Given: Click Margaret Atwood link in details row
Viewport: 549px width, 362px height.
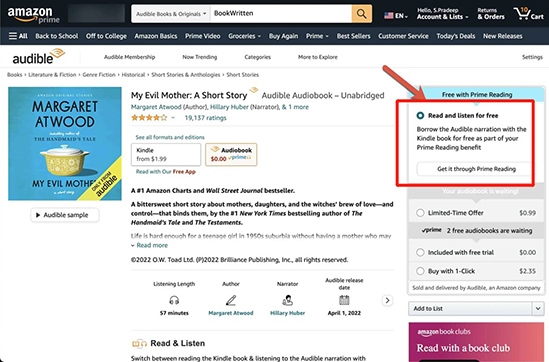Looking at the screenshot, I should pos(231,313).
